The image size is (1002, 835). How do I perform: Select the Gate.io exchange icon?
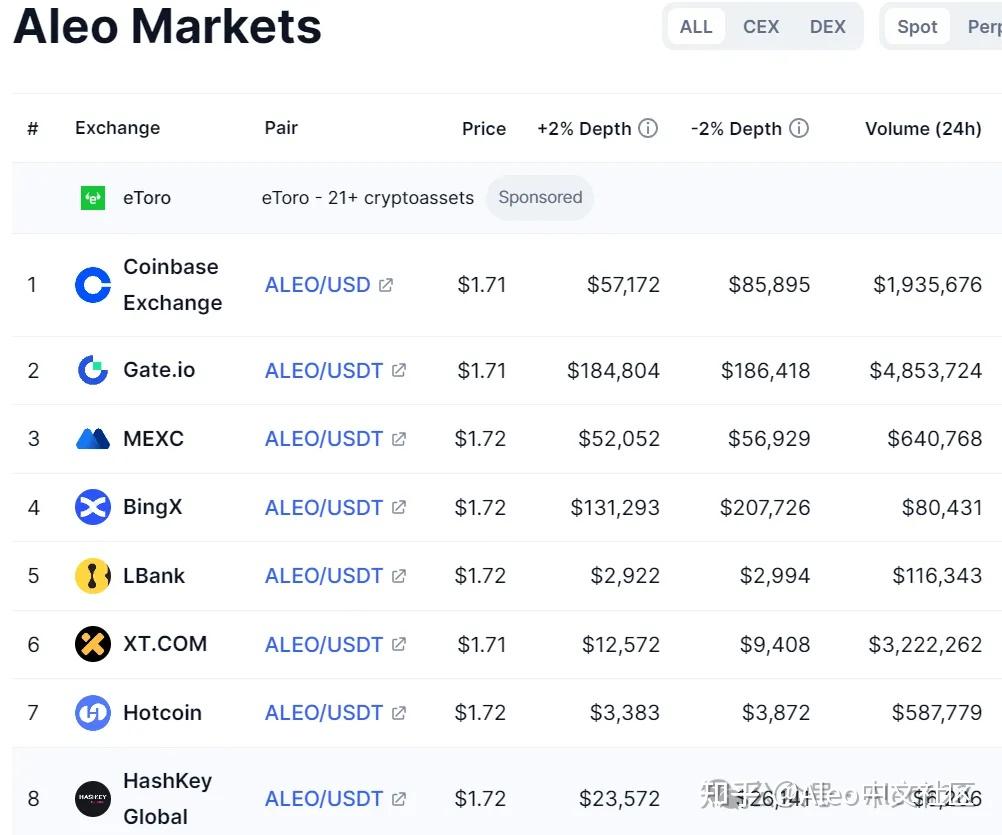[92, 370]
